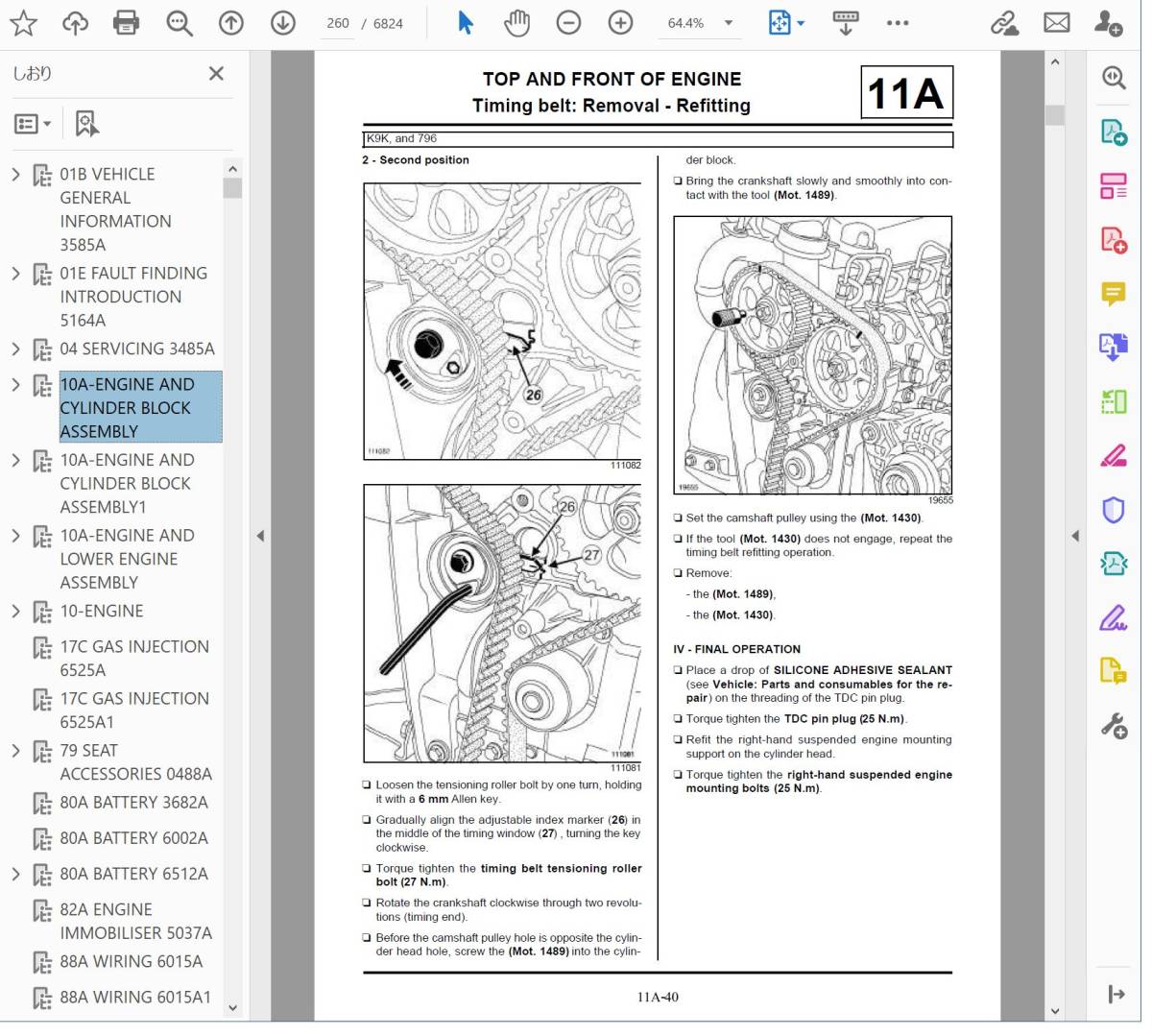Viewport: 1152px width, 1036px height.
Task: Open Protect shield tool
Action: coord(1114,510)
